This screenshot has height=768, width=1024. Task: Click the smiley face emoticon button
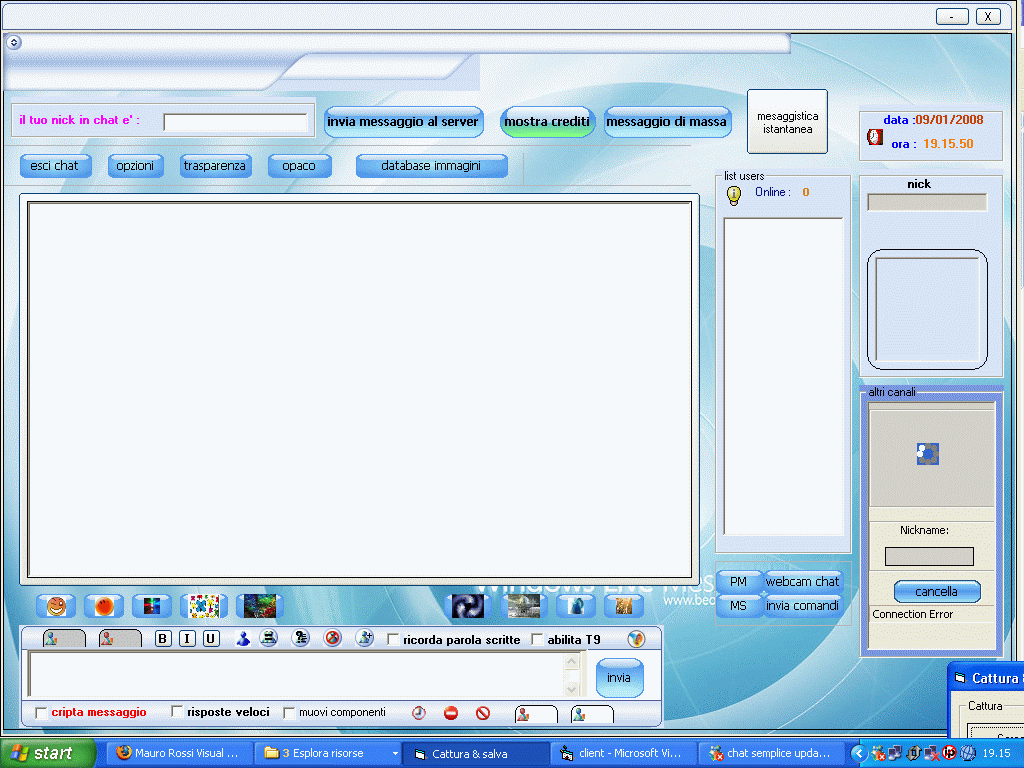tap(56, 606)
